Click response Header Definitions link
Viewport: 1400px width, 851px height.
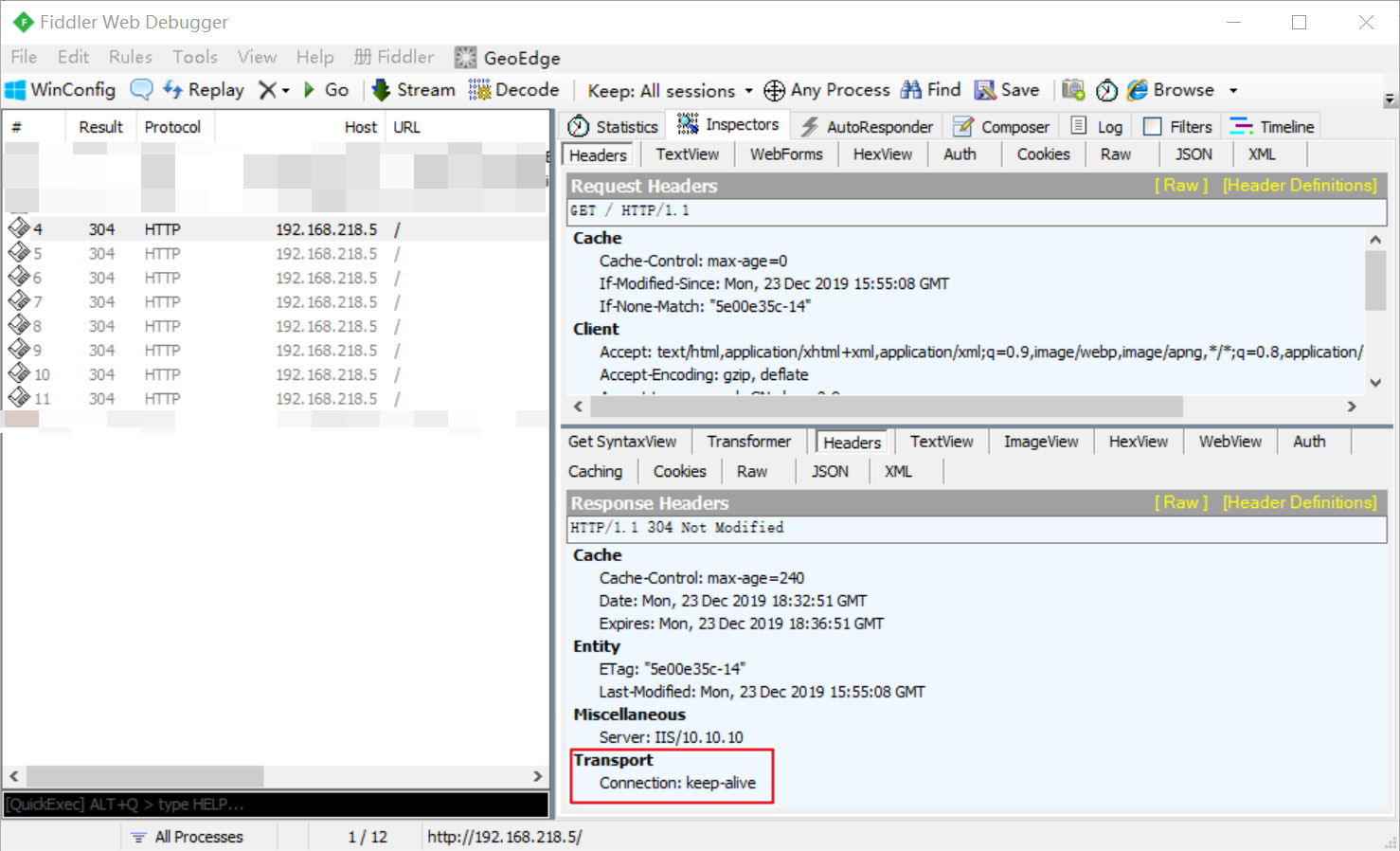[1300, 502]
